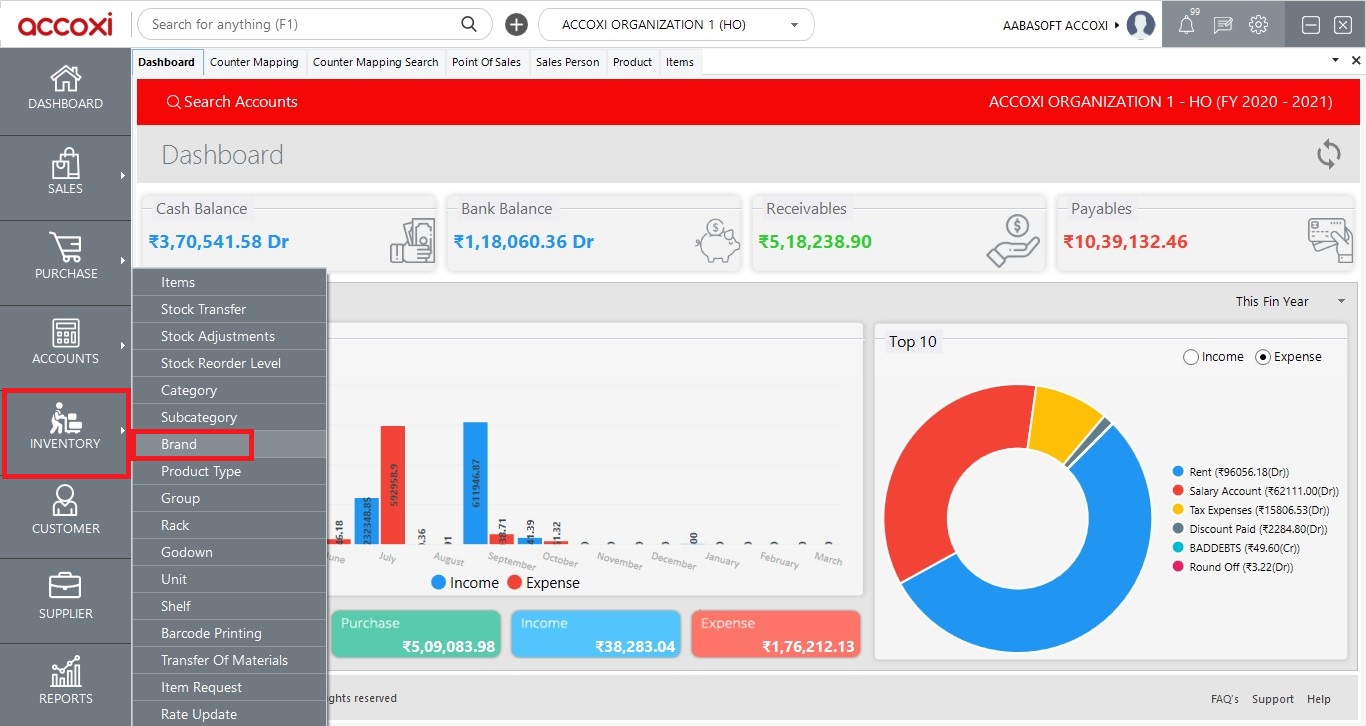Open the Help link
Image resolution: width=1366 pixels, height=726 pixels.
[1319, 699]
